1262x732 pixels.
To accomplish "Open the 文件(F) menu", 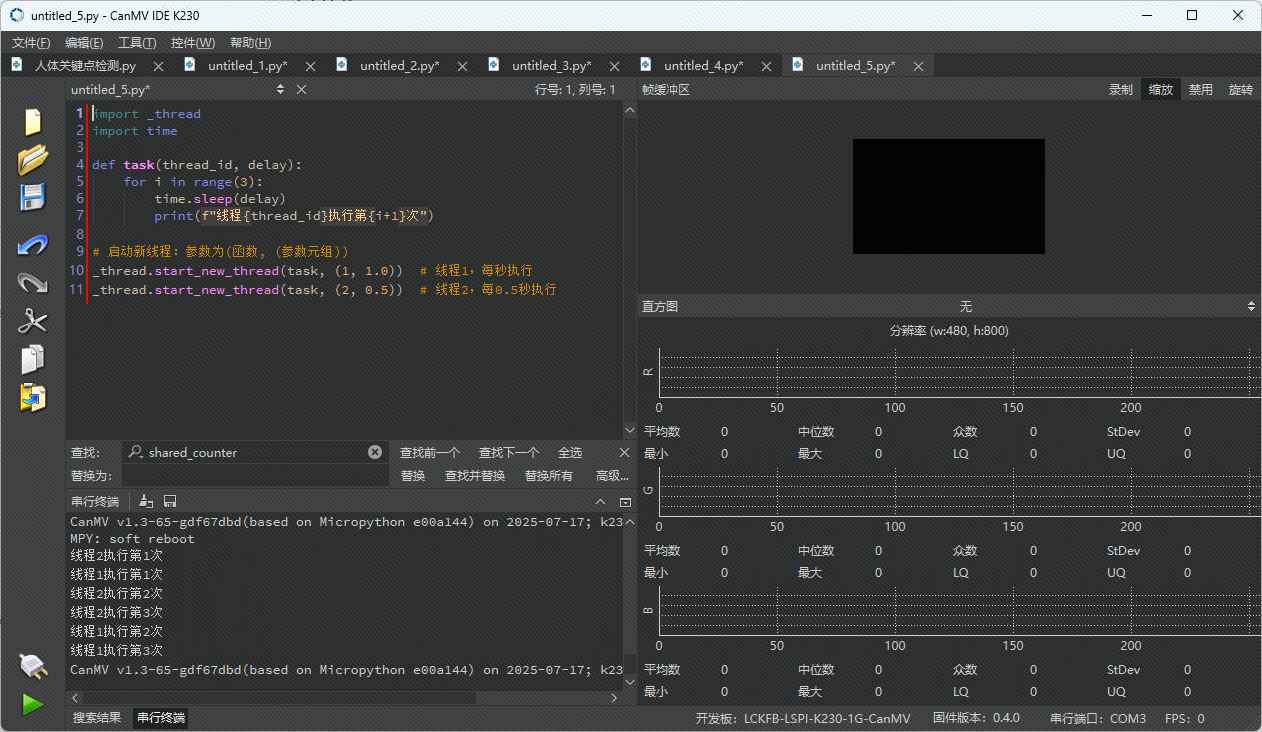I will (x=31, y=42).
